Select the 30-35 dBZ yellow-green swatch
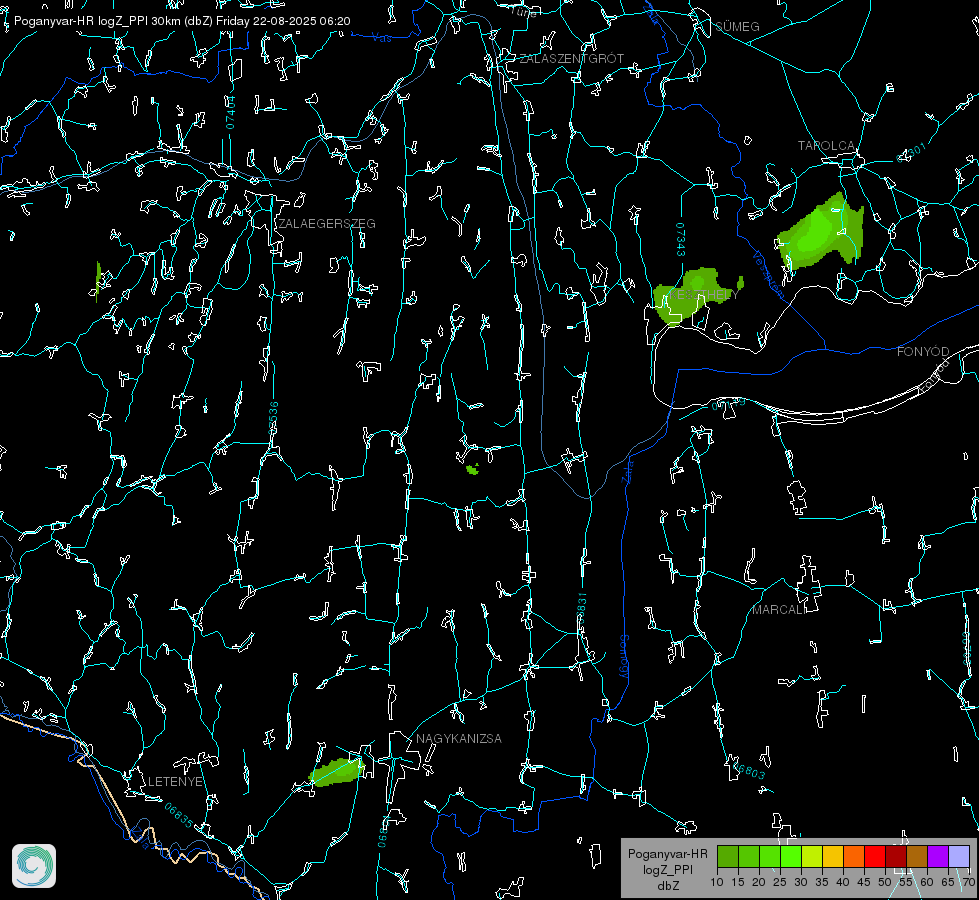Screen dimensions: 979x900 point(812,856)
